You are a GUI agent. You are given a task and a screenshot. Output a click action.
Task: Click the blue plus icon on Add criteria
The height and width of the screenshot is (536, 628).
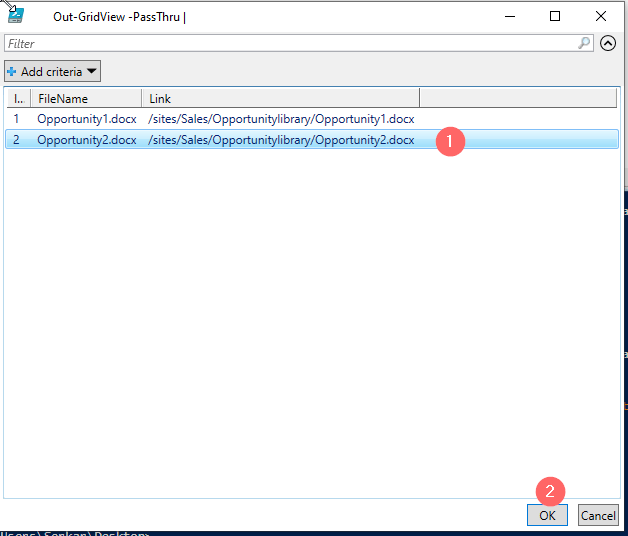(12, 72)
